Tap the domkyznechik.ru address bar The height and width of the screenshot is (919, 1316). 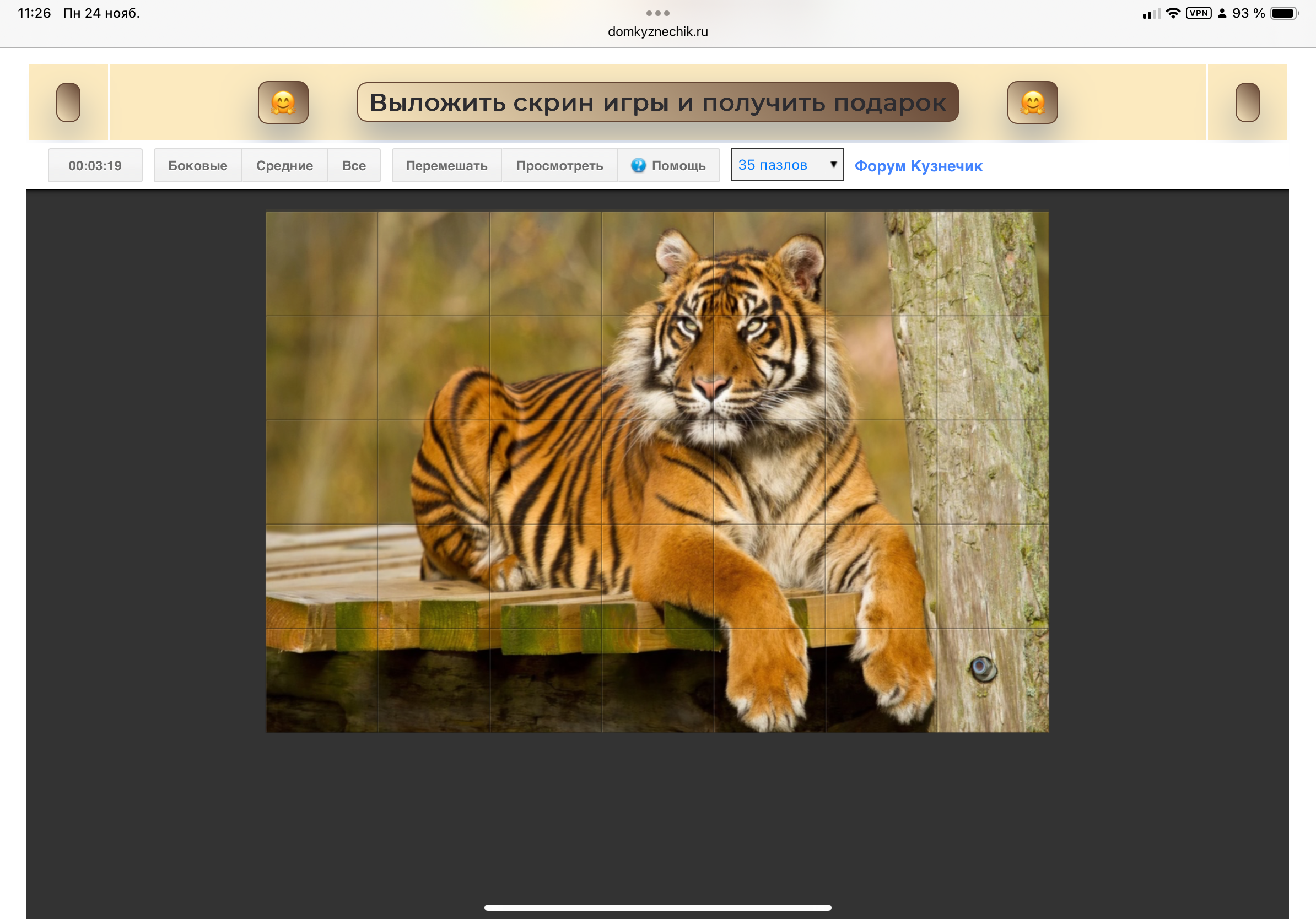click(657, 32)
